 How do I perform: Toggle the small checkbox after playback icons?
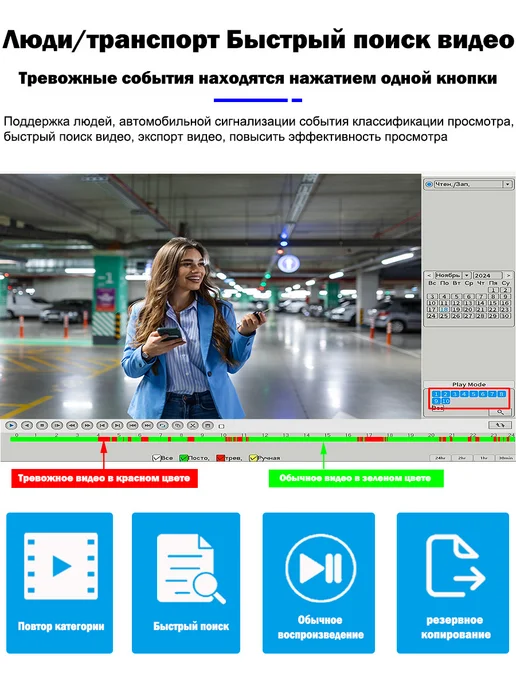pos(221,426)
